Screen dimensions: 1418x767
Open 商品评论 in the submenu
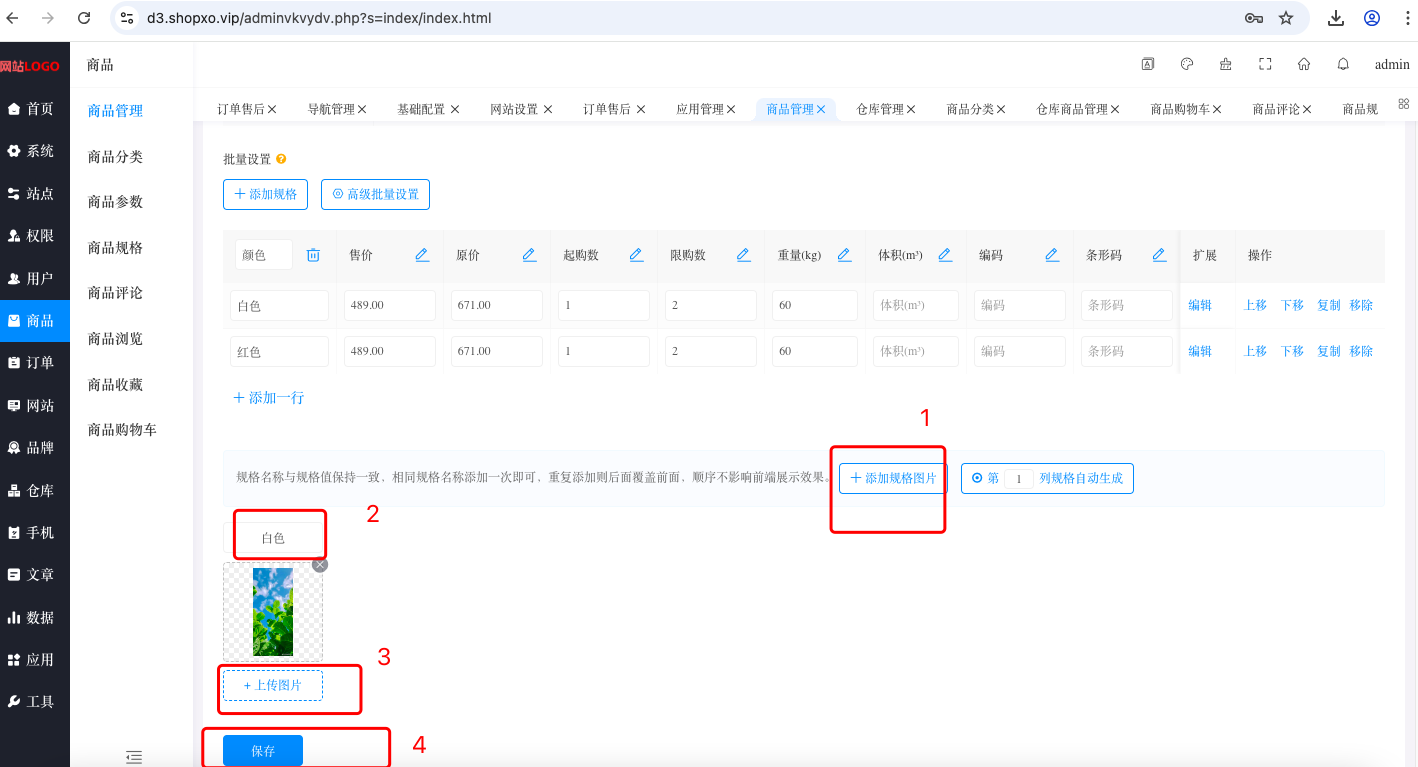[115, 293]
